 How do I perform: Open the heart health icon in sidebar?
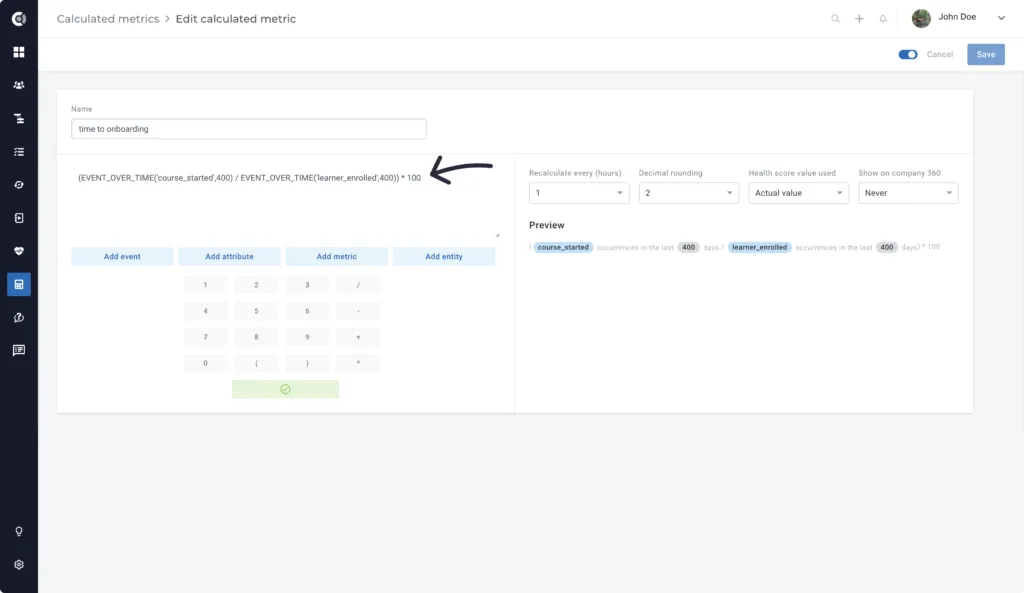19,251
